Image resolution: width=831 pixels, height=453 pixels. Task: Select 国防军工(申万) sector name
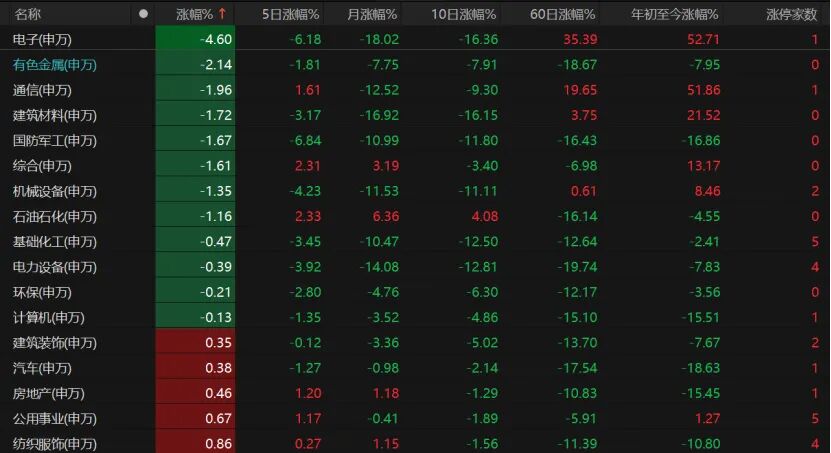point(55,140)
